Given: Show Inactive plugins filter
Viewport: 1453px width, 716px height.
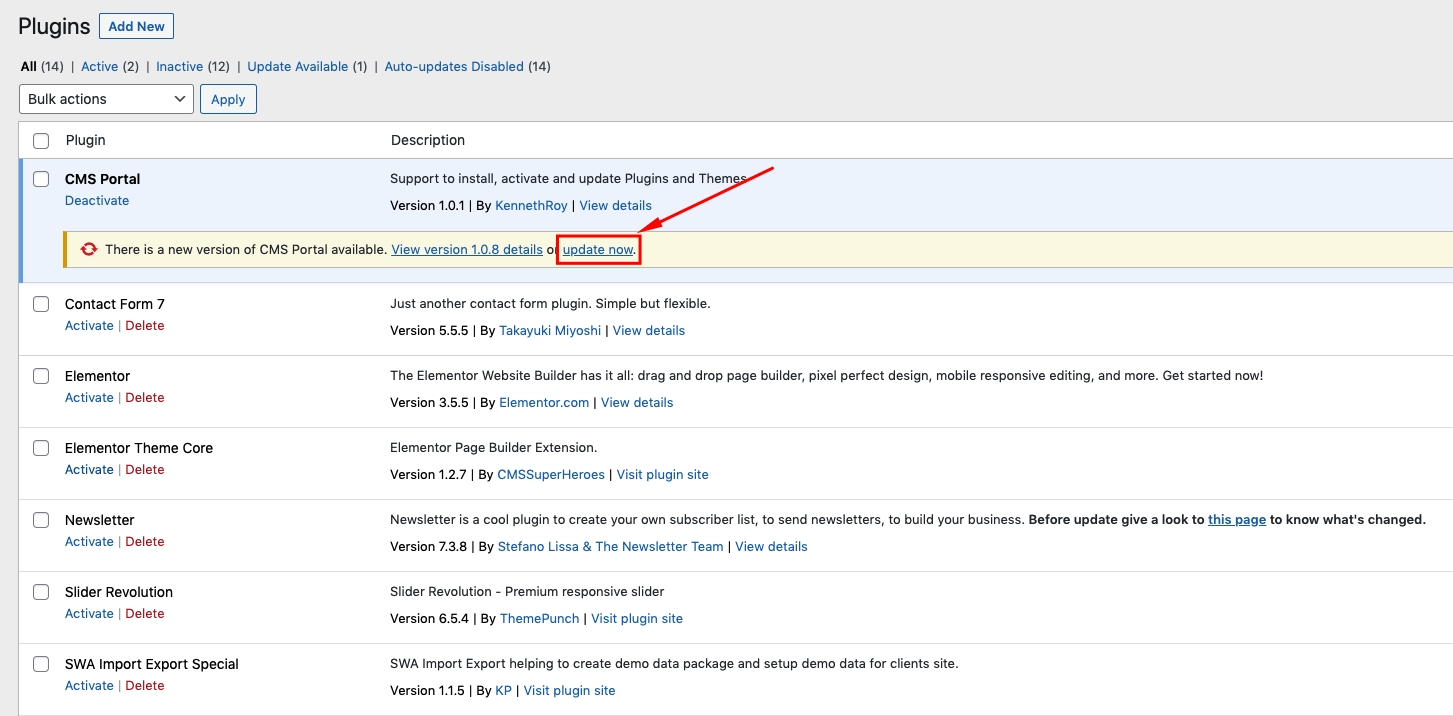Looking at the screenshot, I should click(x=180, y=67).
